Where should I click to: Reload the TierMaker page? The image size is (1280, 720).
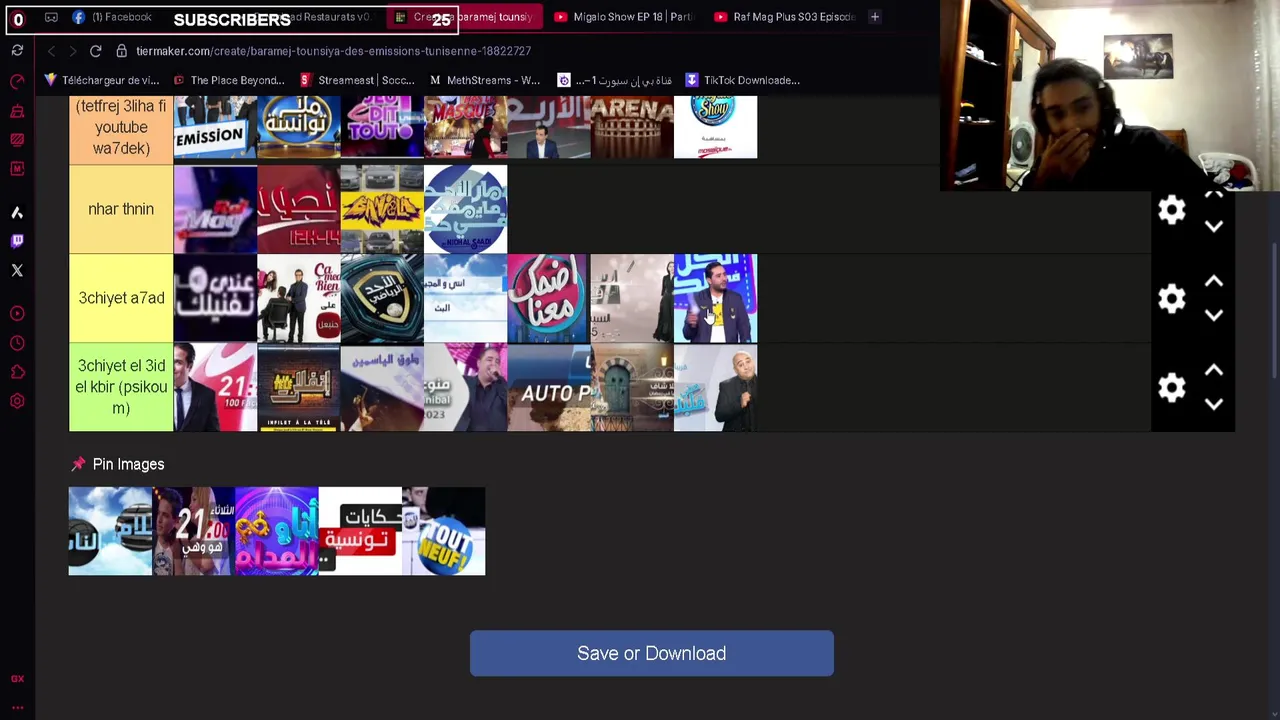(96, 51)
